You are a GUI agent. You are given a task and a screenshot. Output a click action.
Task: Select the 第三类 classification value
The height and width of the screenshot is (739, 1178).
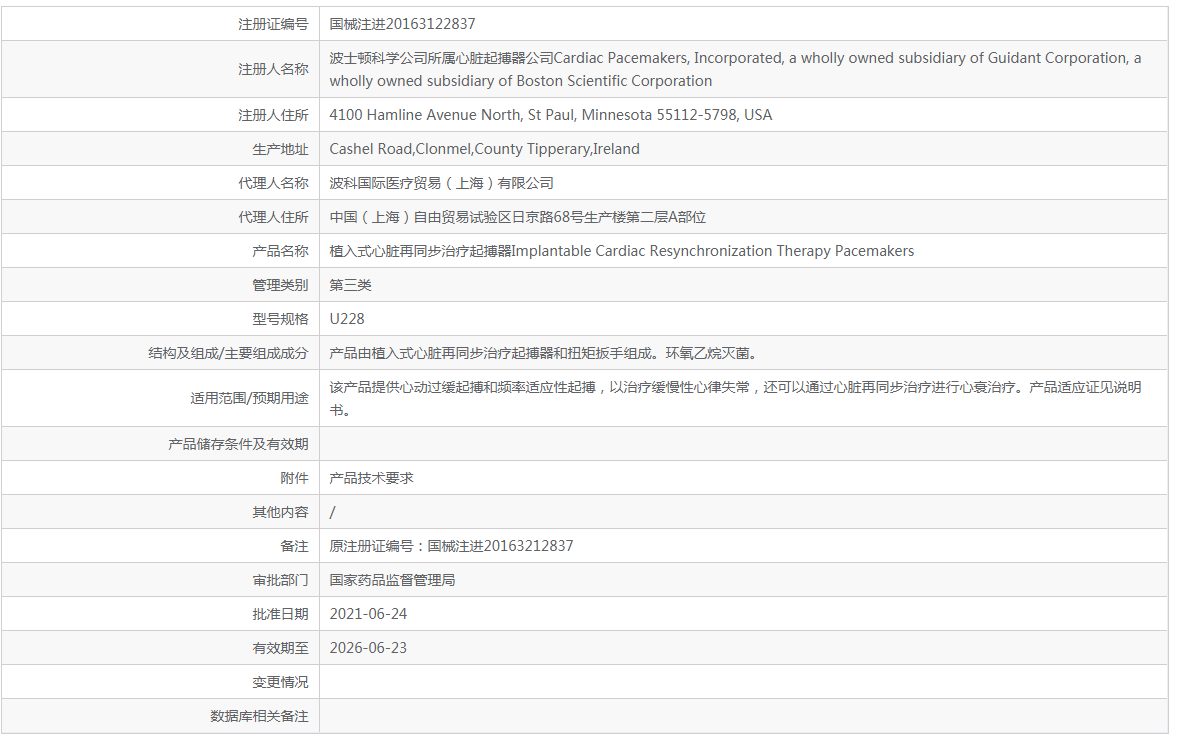[x=350, y=285]
